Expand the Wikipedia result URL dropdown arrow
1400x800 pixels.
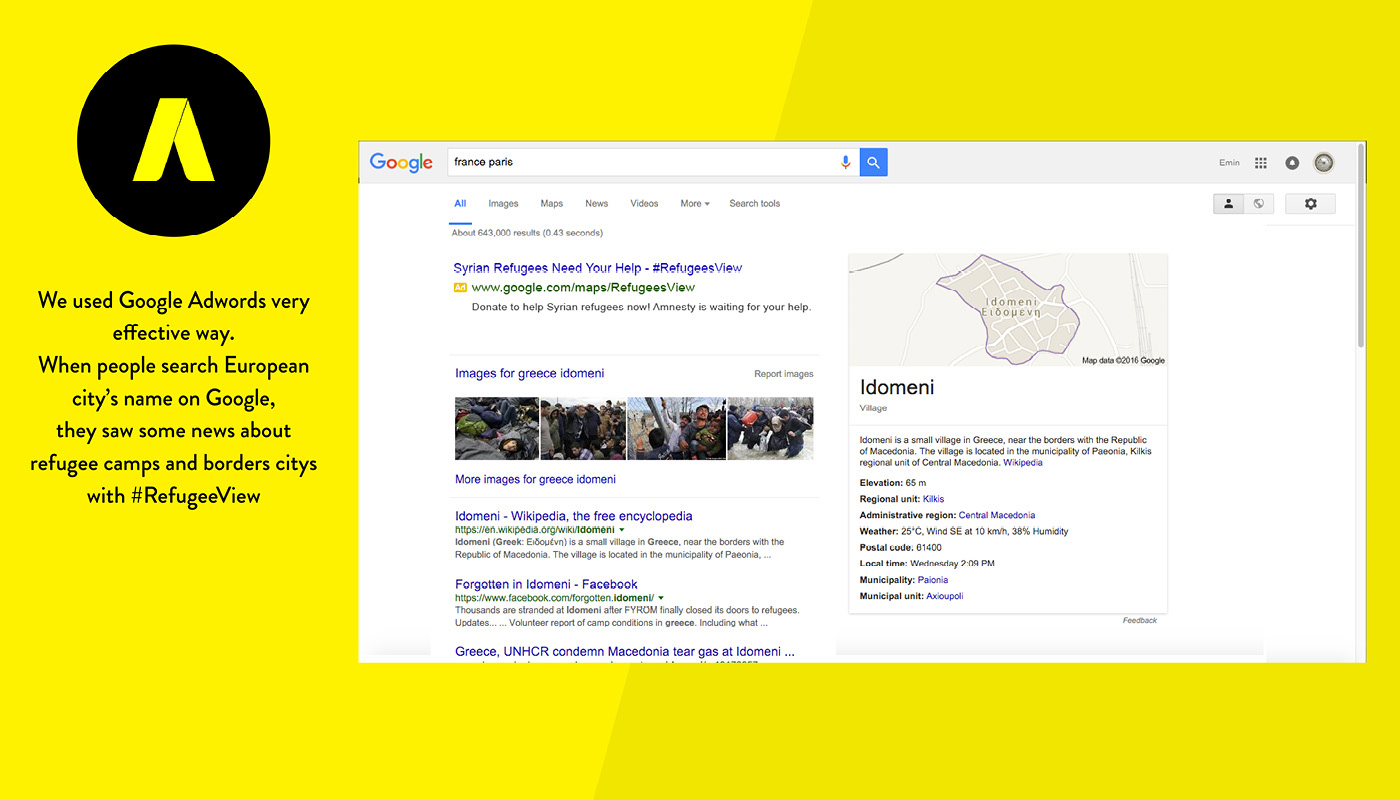pos(621,529)
